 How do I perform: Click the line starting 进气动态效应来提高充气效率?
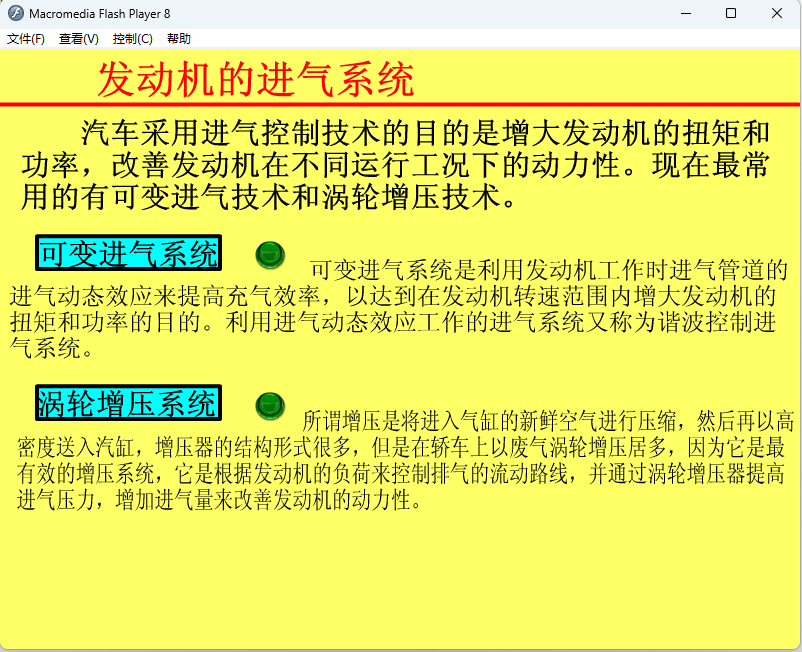pos(393,296)
